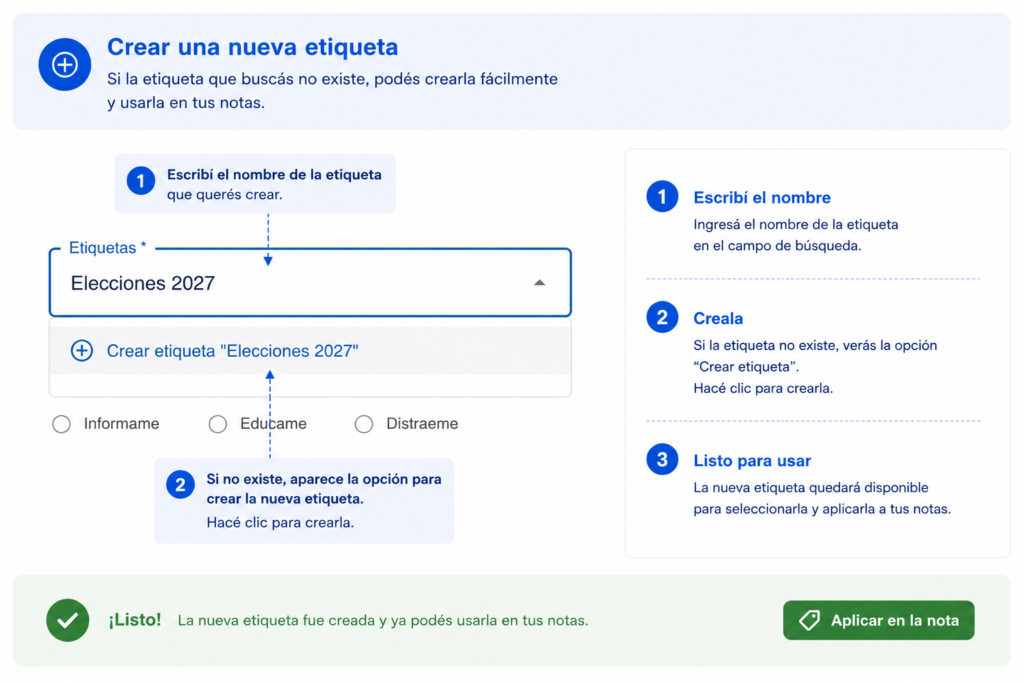This screenshot has height=683, width=1024.
Task: Choose Crear etiqueta "Elecciones 2027" option
Action: tap(310, 351)
